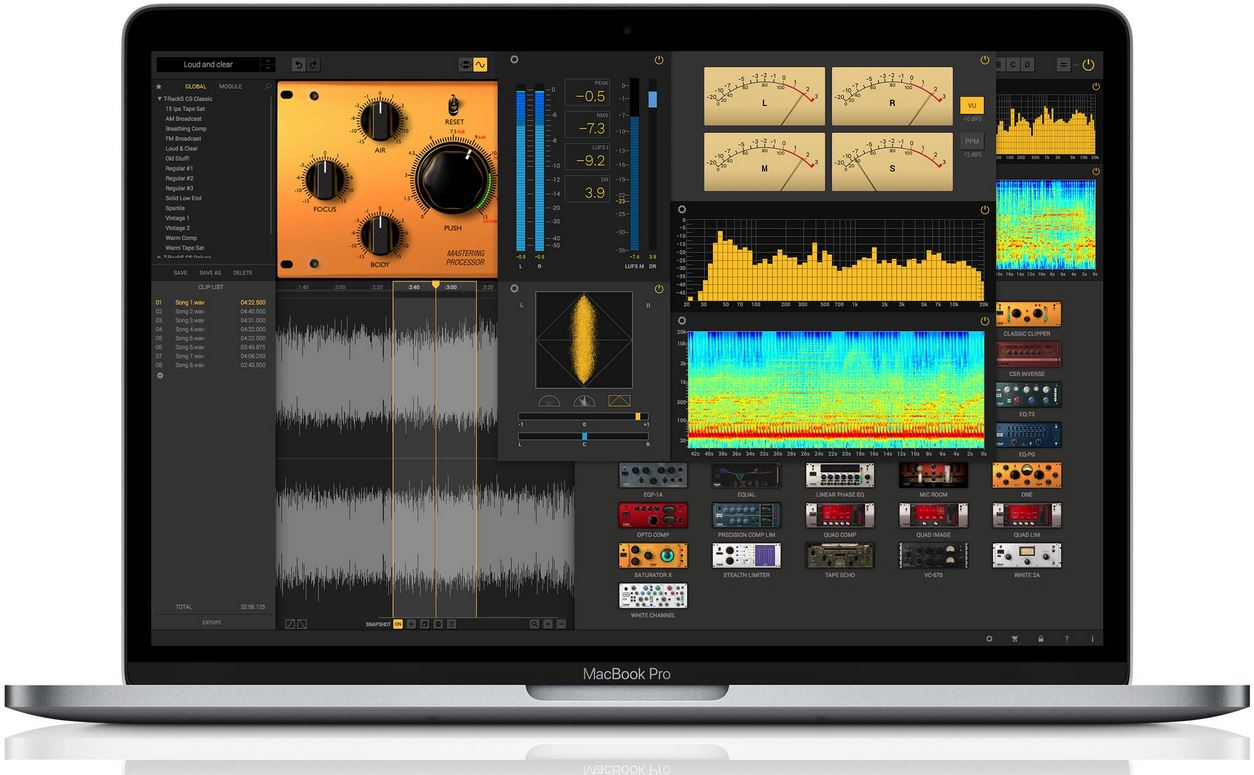Screen dimensions: 1254x775
Task: Open the WHITE CHANNEL module thumbnail
Action: coord(653,595)
